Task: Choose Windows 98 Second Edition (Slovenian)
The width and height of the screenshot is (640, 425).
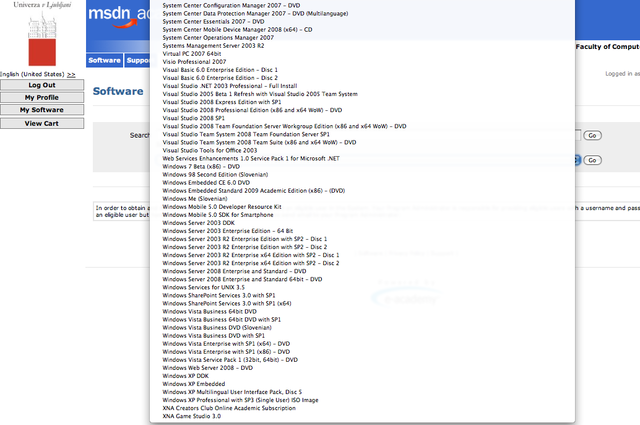Action: [x=215, y=175]
